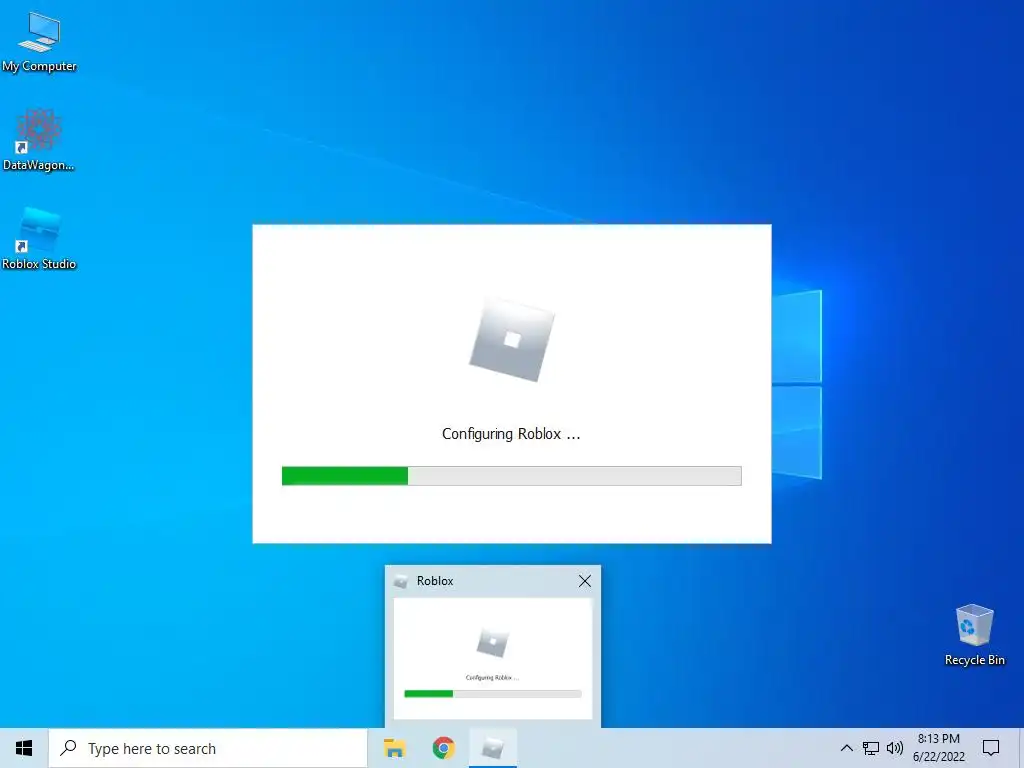
Task: Click the 'Configuring Roblox ...' status text
Action: (x=511, y=434)
